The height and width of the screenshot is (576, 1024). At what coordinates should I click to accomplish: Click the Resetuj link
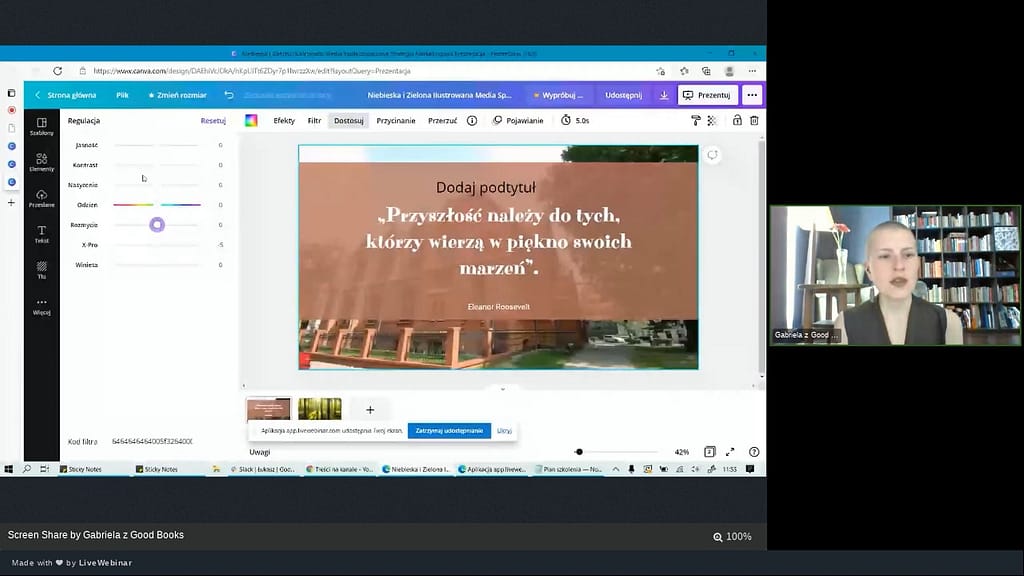tap(213, 121)
